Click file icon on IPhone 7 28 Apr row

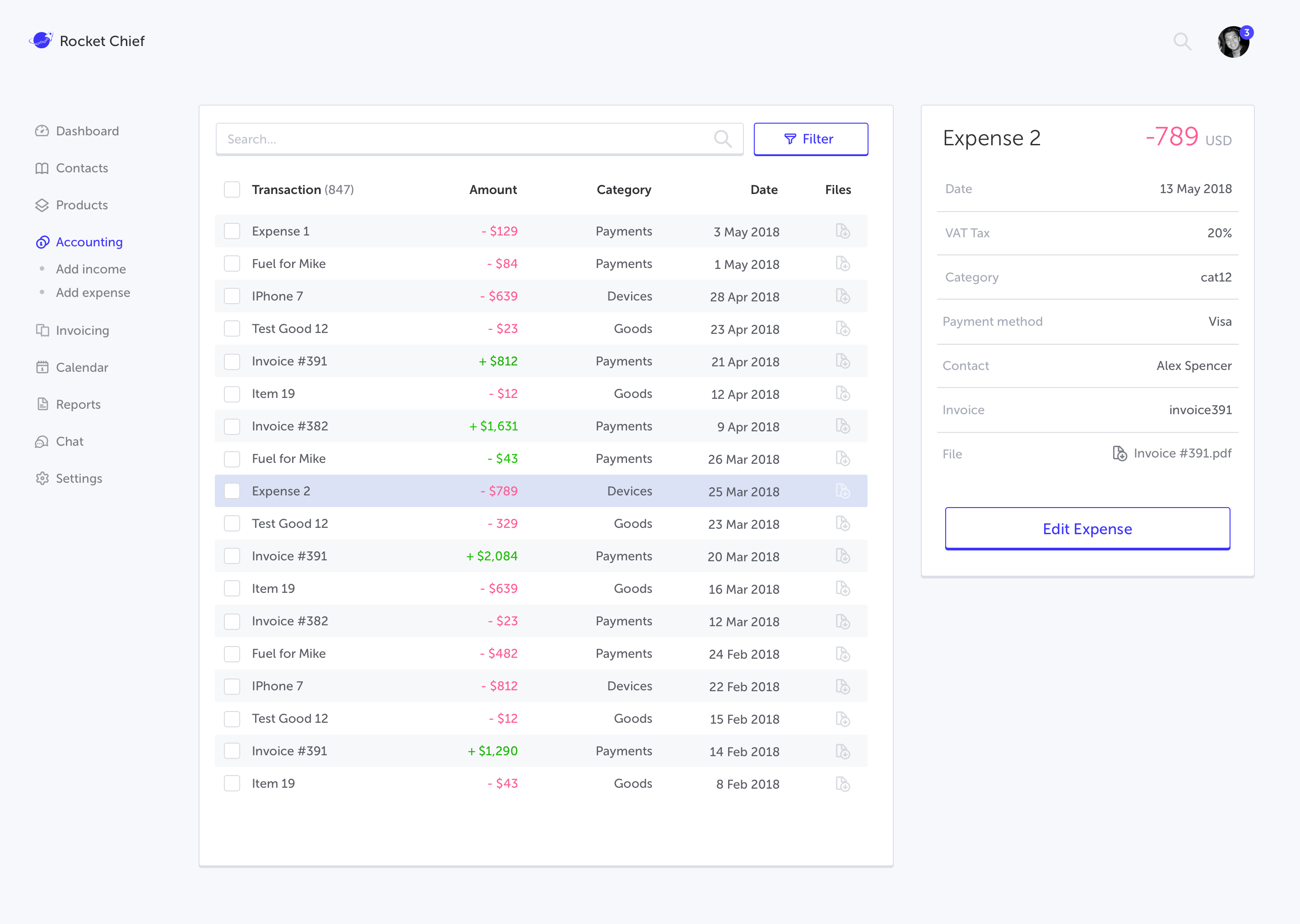[x=842, y=296]
